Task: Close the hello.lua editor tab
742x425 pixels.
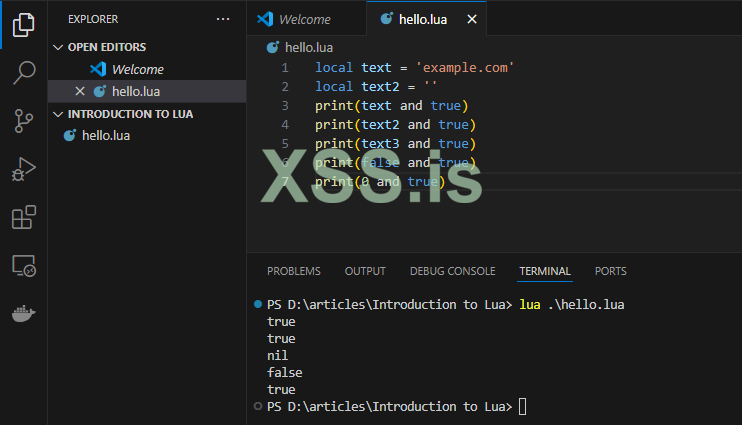Action: (x=472, y=19)
